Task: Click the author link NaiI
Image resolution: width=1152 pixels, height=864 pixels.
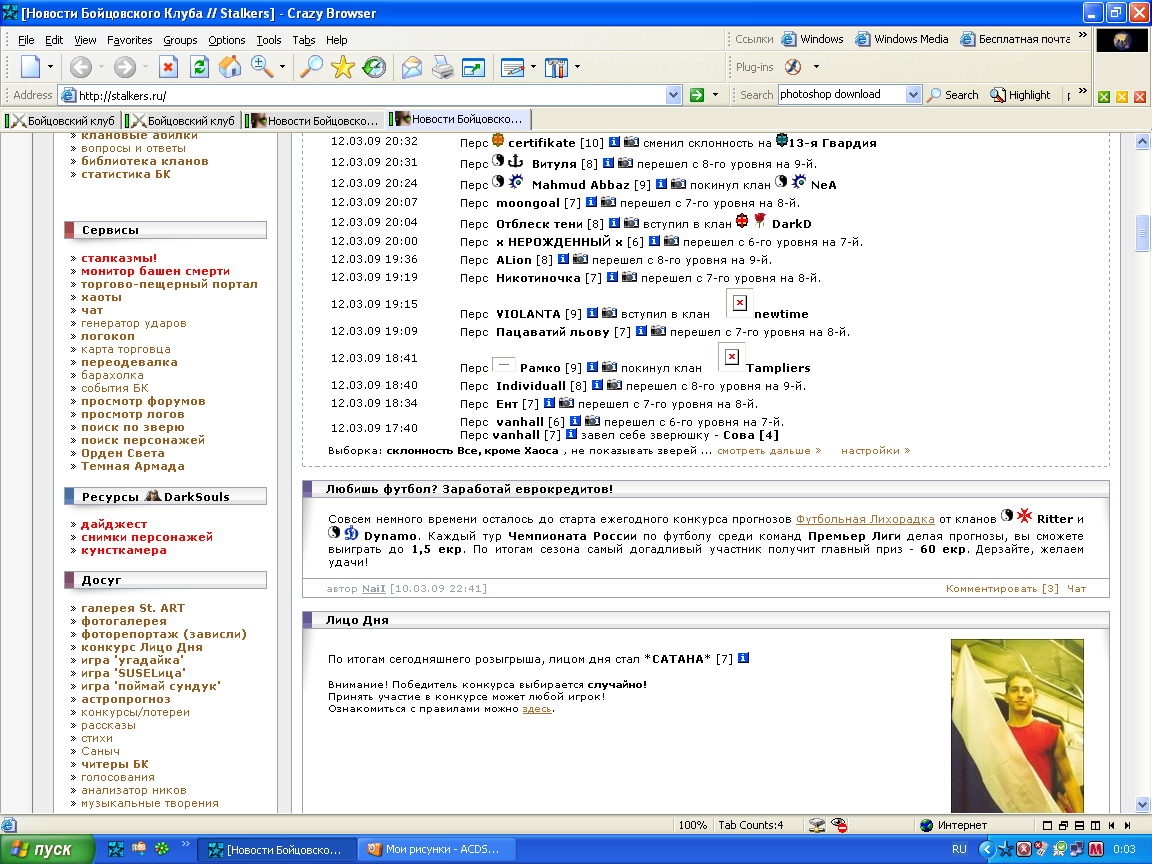Action: click(373, 588)
